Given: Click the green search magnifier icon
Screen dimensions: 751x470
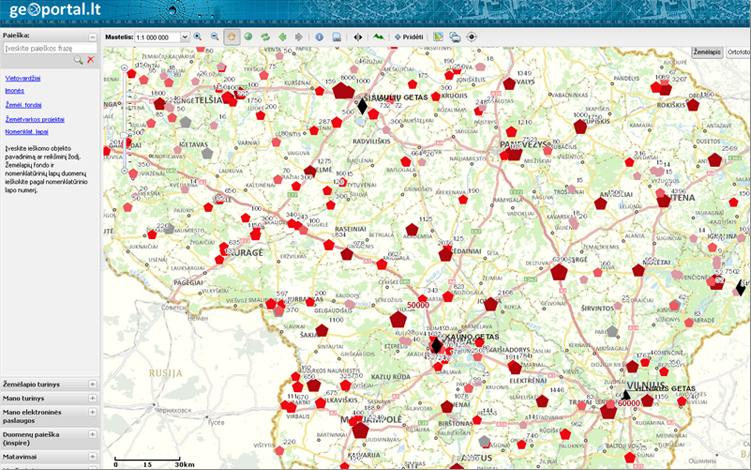Looking at the screenshot, I should [x=78, y=60].
